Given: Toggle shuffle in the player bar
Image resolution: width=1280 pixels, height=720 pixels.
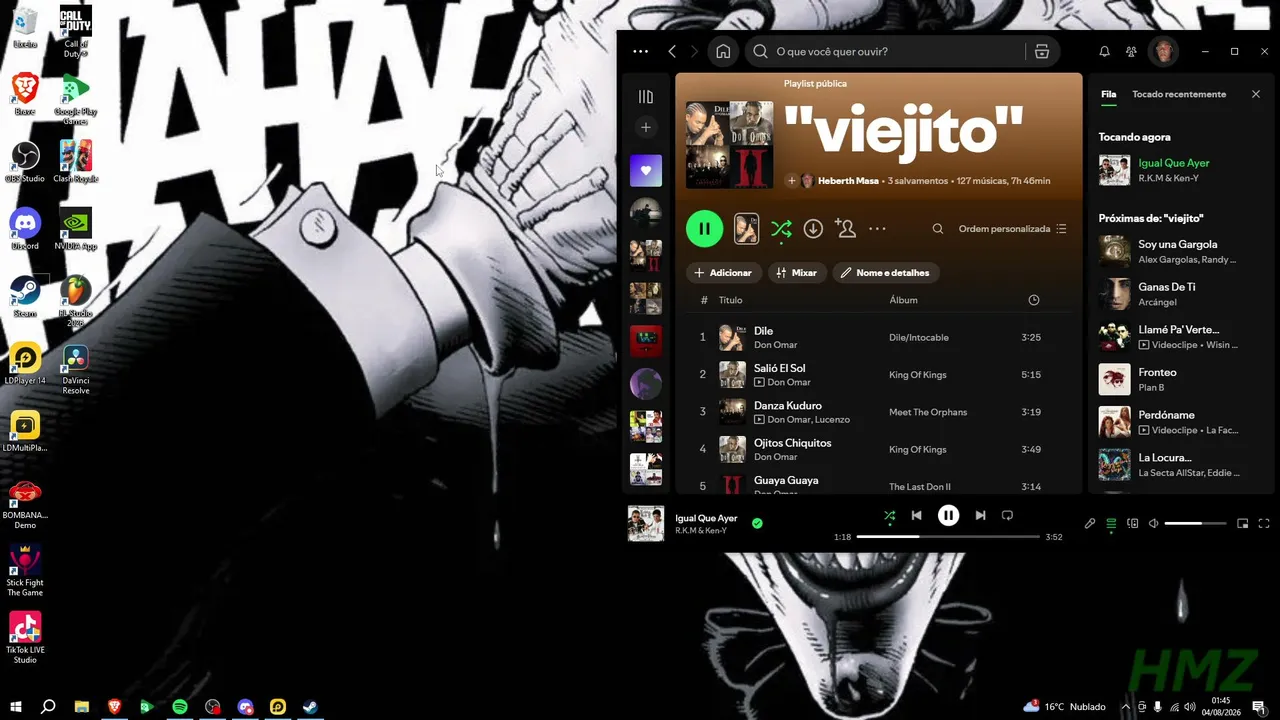Looking at the screenshot, I should click(890, 516).
